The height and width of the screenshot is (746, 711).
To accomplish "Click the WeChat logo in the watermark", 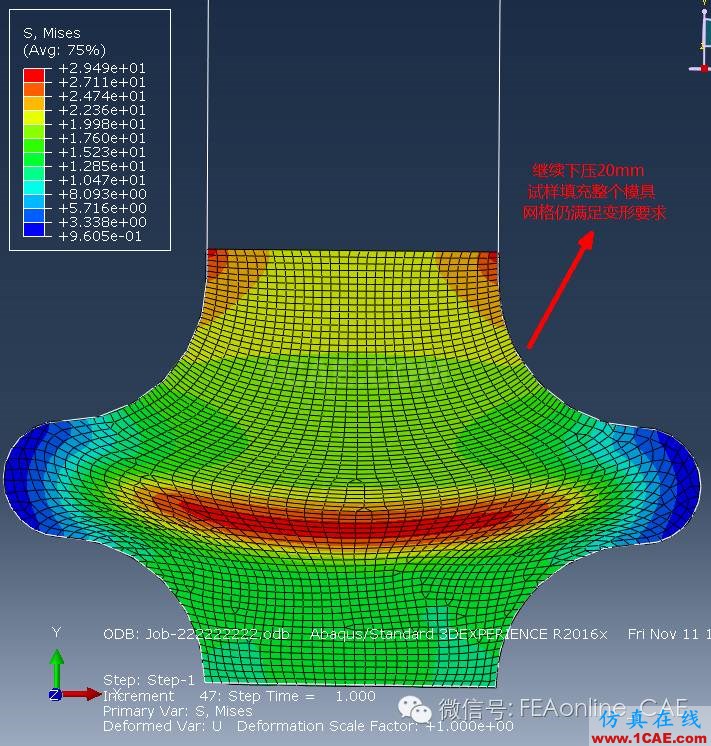I will pos(416,709).
